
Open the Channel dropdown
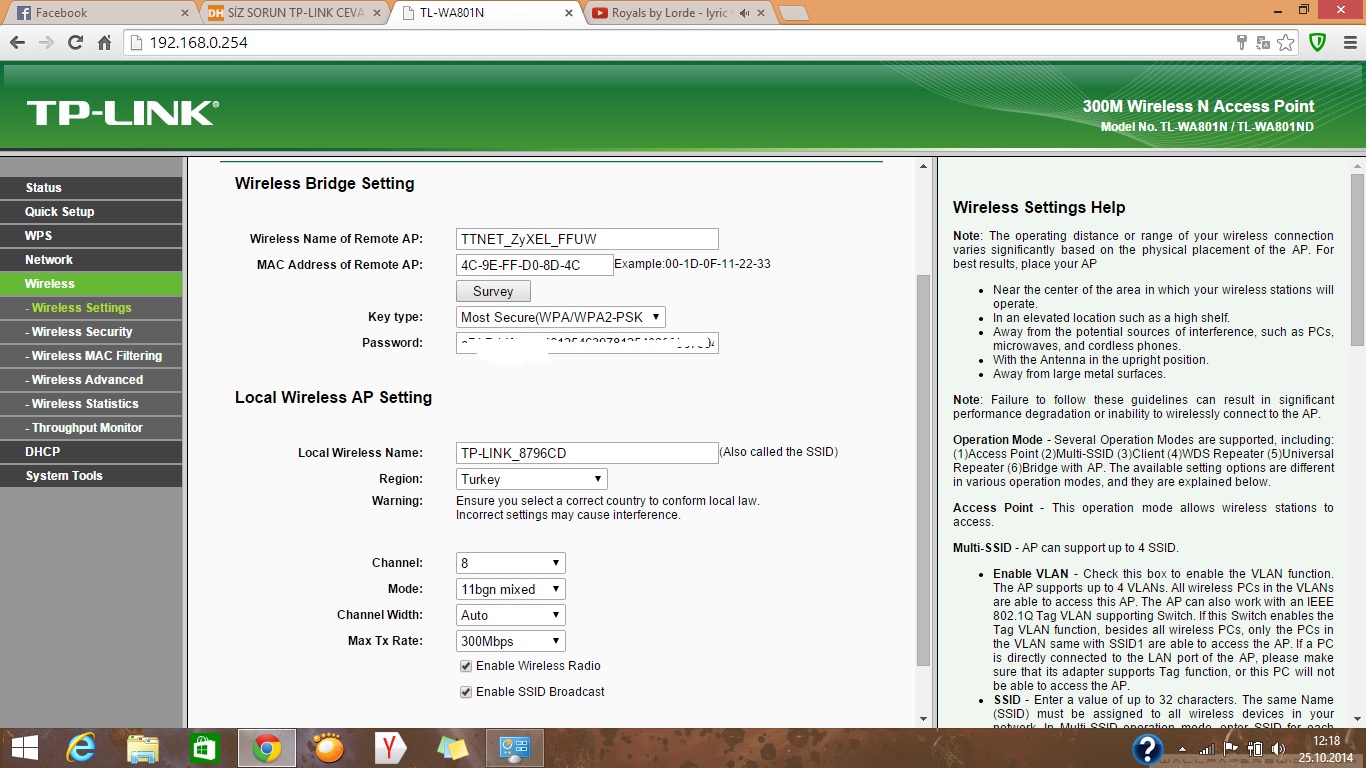click(x=511, y=563)
